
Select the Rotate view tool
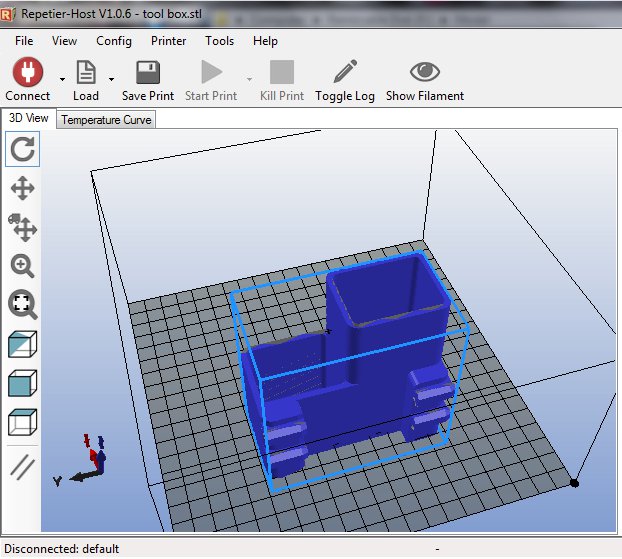pos(23,151)
